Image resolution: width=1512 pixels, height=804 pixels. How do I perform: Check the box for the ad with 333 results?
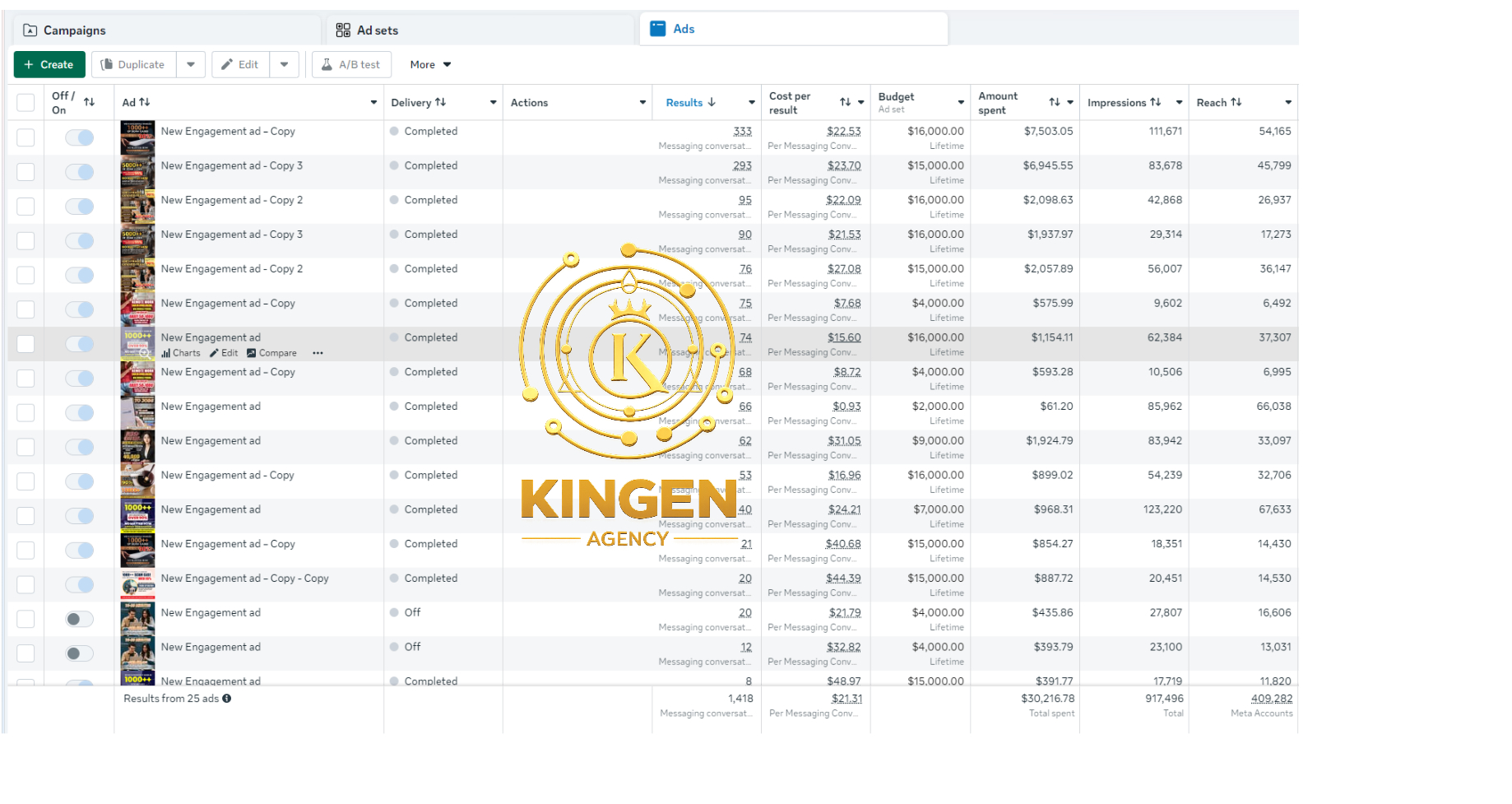point(26,137)
